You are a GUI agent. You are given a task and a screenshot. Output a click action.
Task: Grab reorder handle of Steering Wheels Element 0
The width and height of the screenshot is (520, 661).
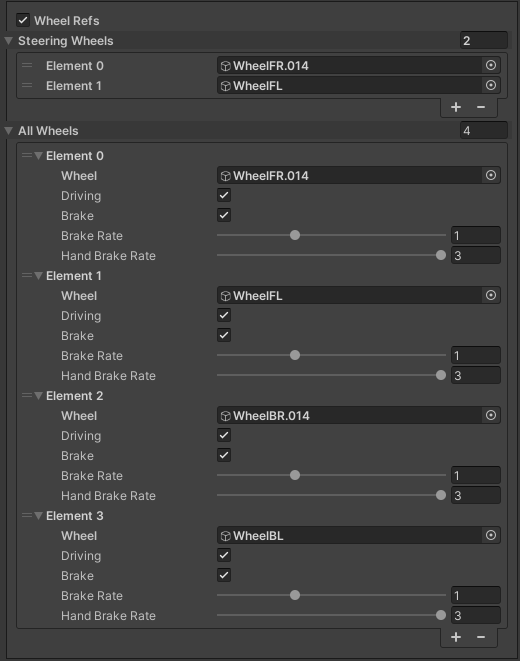[27, 65]
